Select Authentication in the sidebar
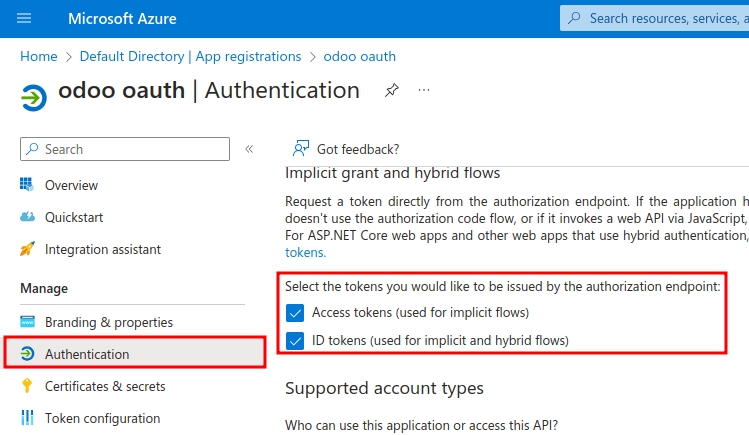 click(87, 354)
